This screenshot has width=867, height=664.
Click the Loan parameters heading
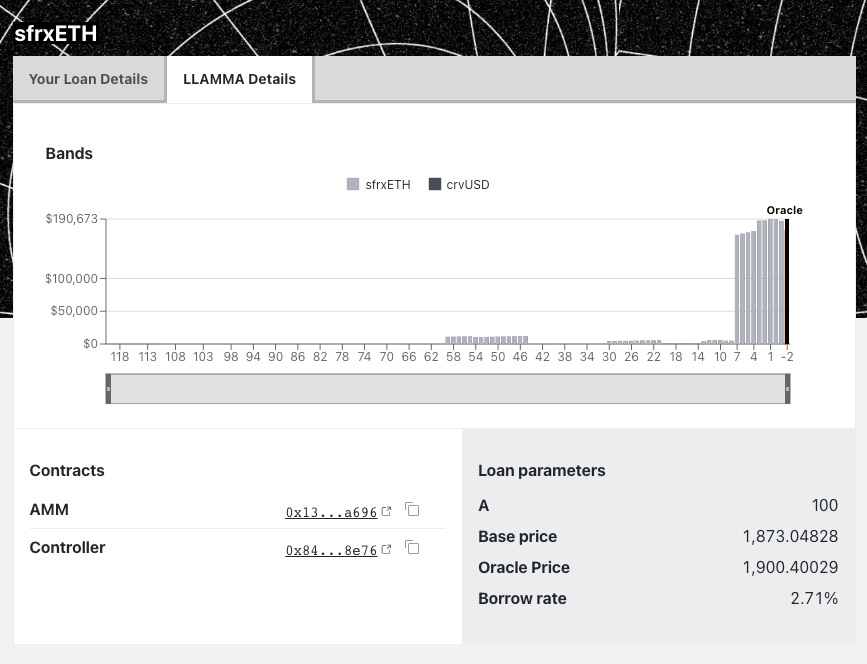pyautogui.click(x=542, y=470)
